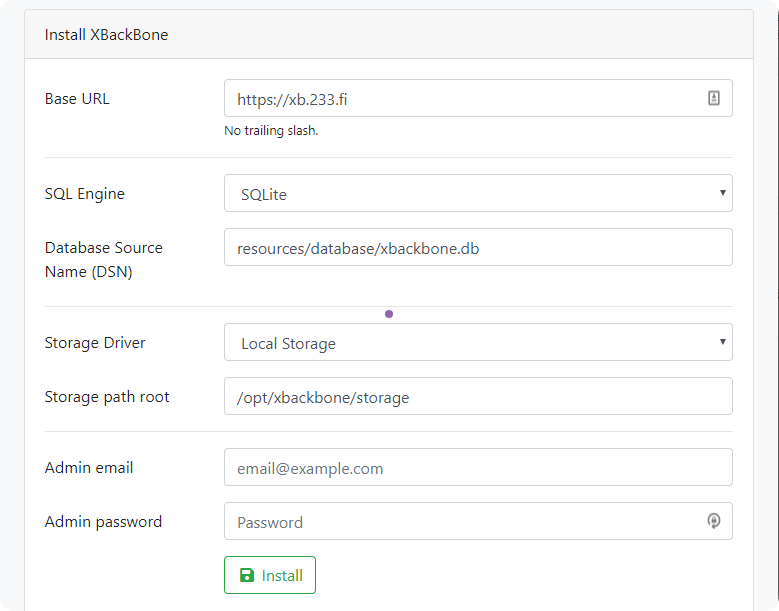The image size is (779, 611).
Task: Click the 'Database Source Name (DSN)' label
Action: tap(103, 260)
